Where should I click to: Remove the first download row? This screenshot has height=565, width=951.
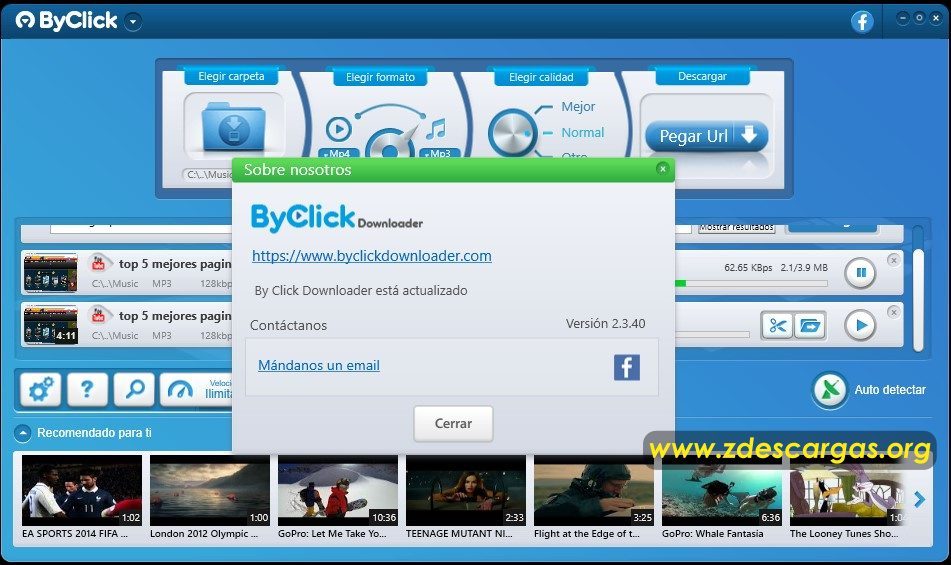pyautogui.click(x=893, y=260)
